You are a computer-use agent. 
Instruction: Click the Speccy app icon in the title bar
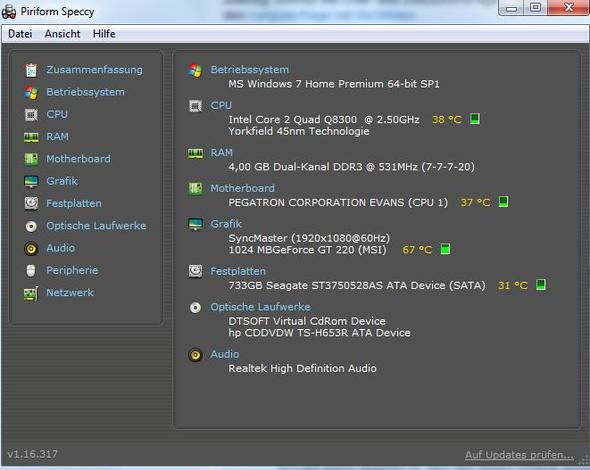pos(9,11)
